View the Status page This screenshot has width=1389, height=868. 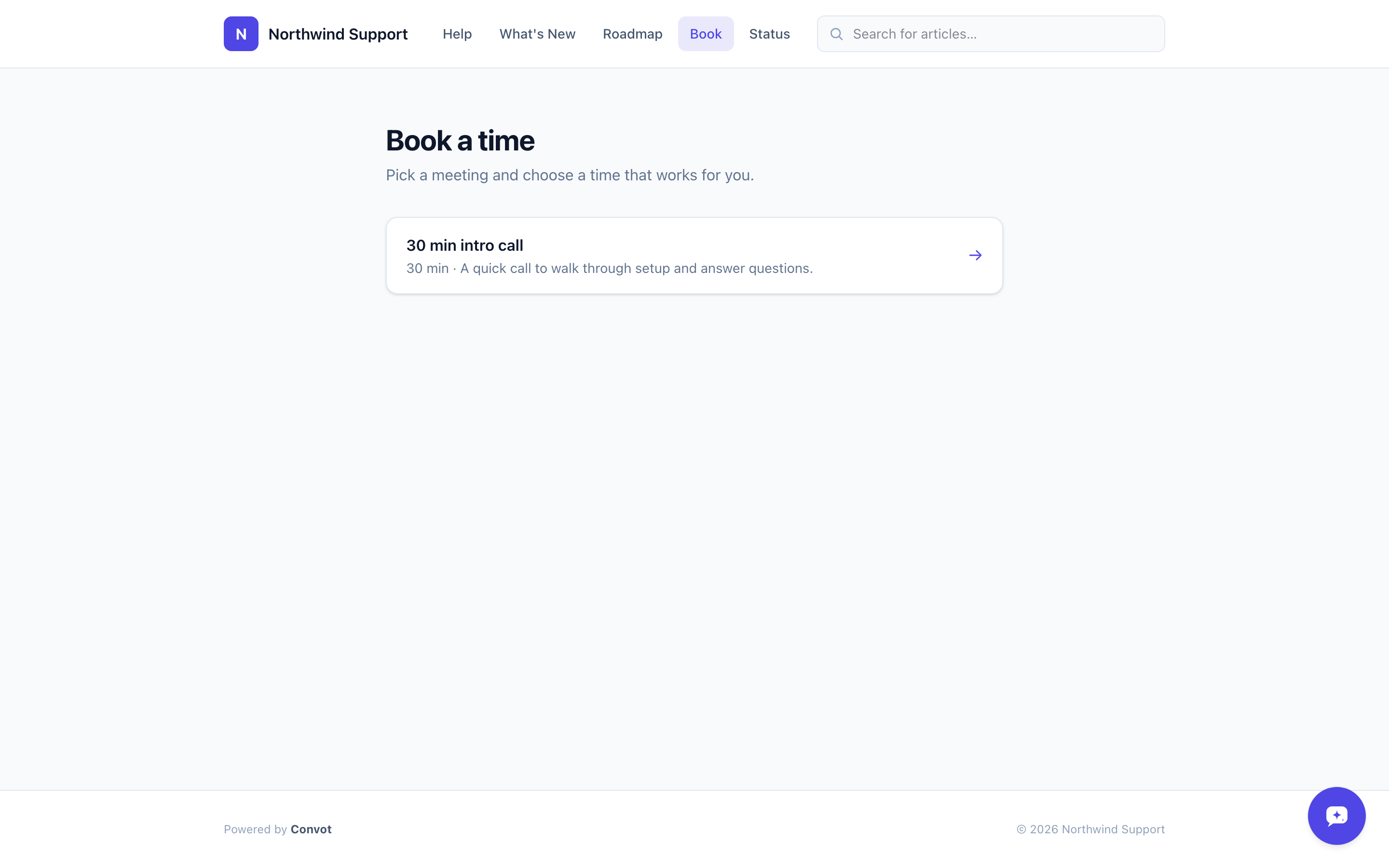pyautogui.click(x=769, y=34)
